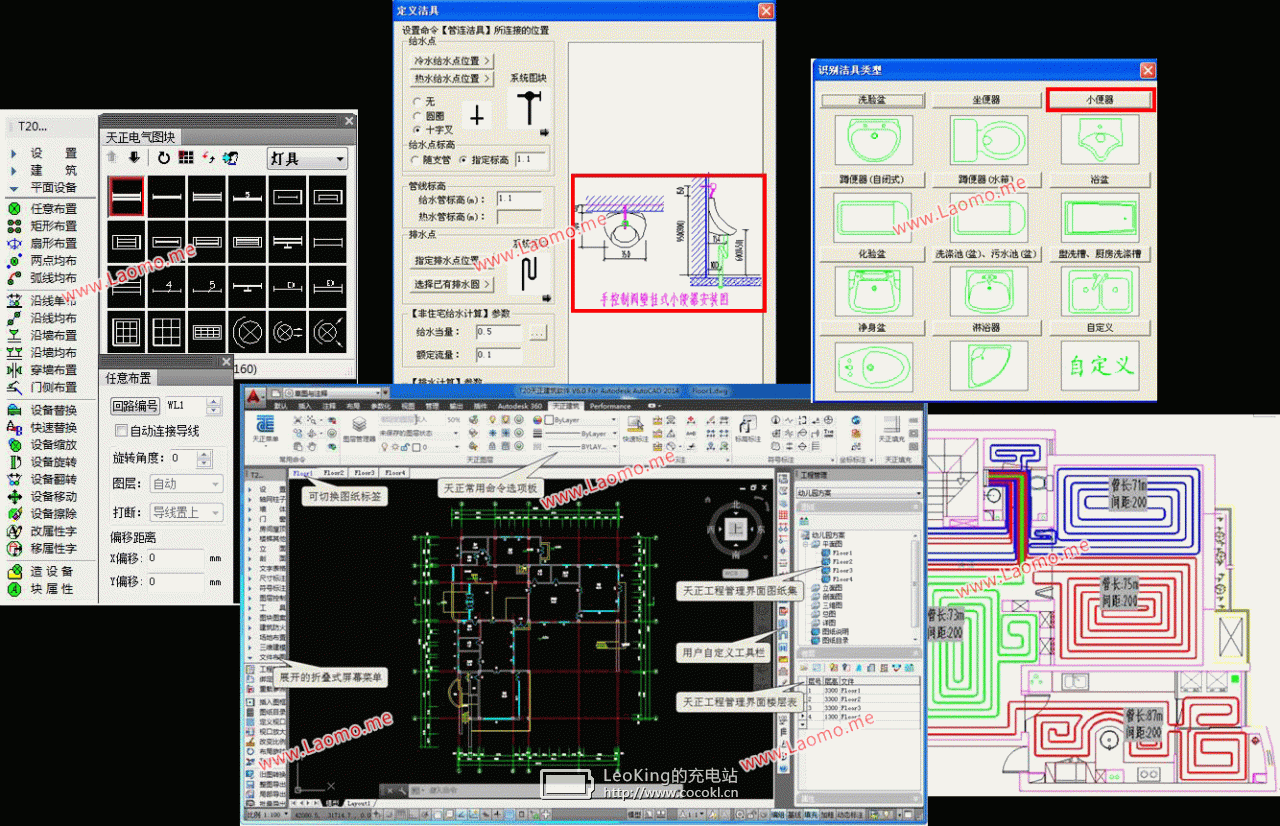This screenshot has width=1280, height=826.
Task: Open the 打断 dropdown in 任意布置
Action: click(186, 513)
